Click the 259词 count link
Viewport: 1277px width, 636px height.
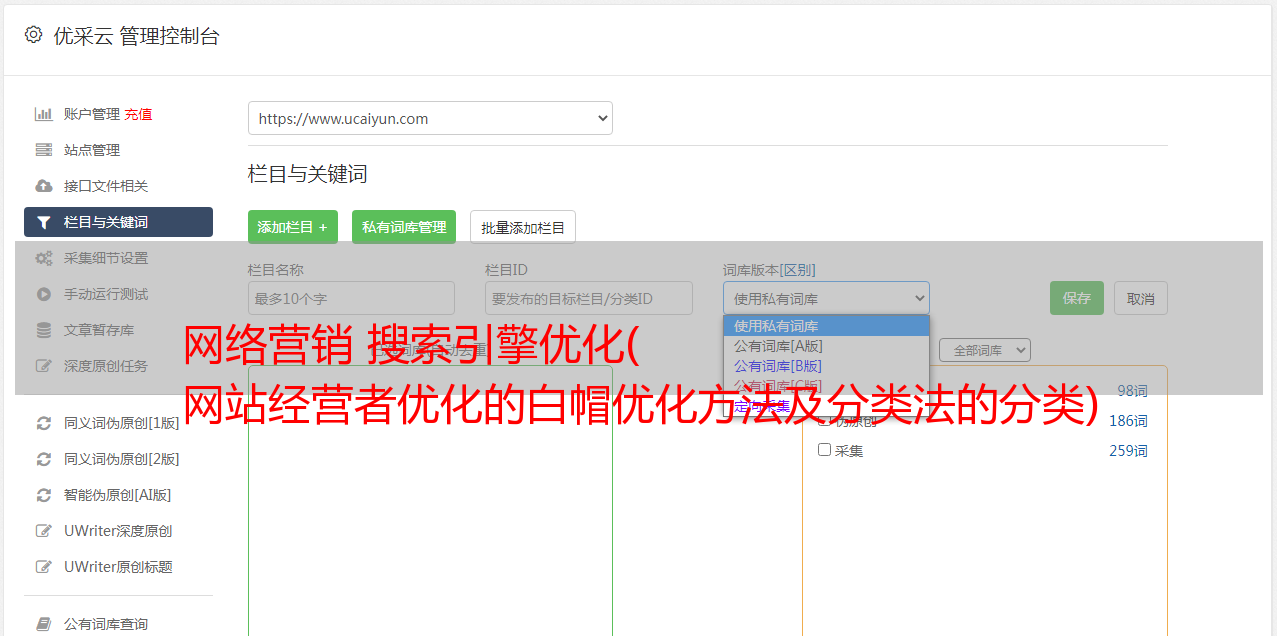click(1128, 451)
